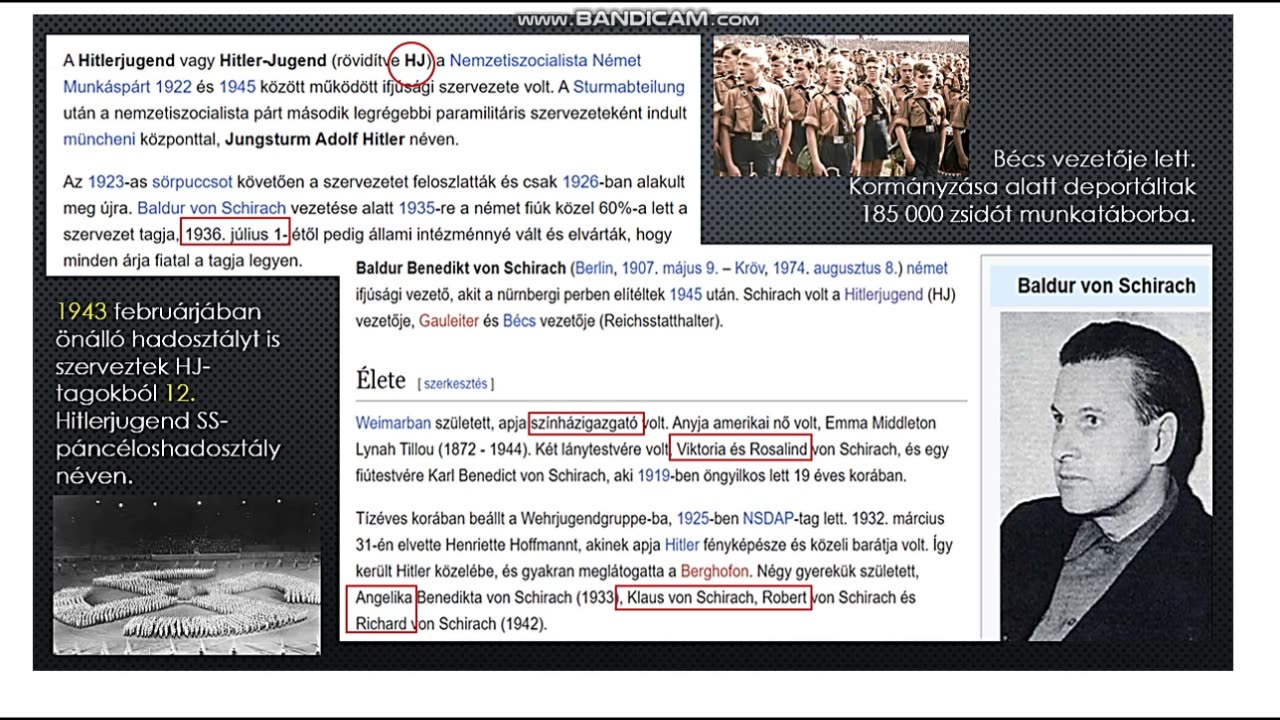Open the Weimarban link
This screenshot has width=1280, height=720.
[x=392, y=423]
